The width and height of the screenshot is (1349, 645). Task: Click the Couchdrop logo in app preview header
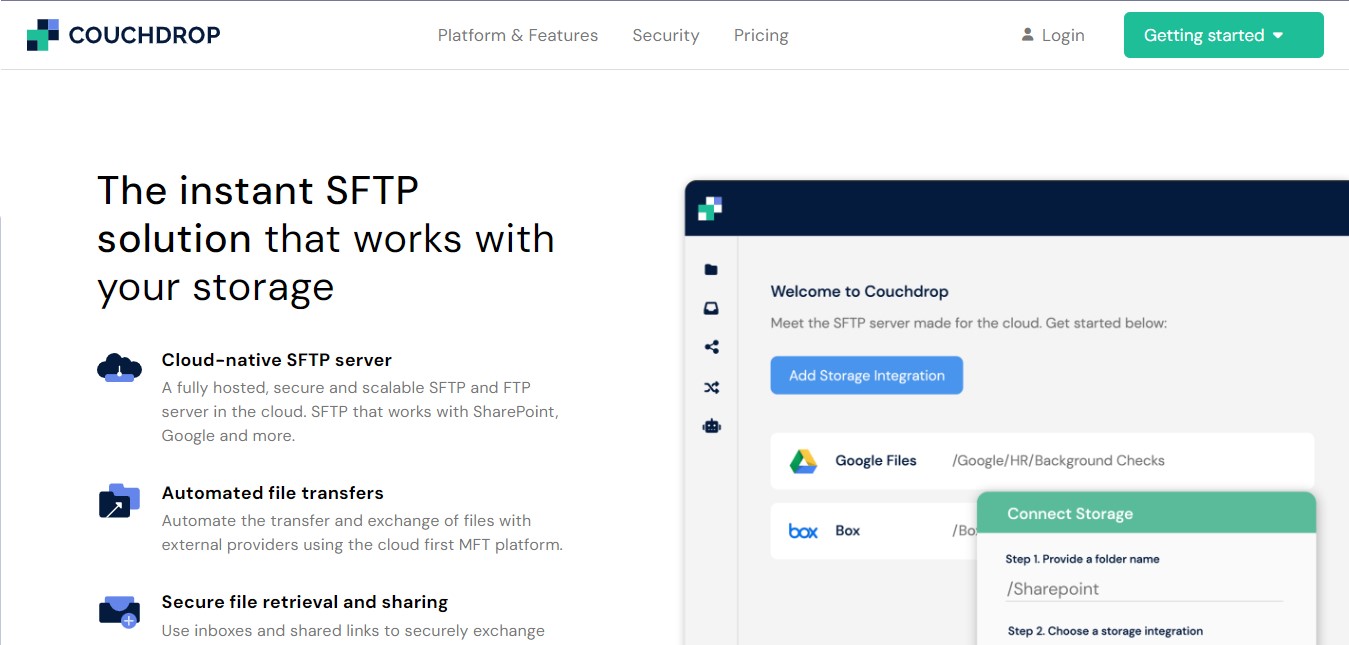coord(710,209)
